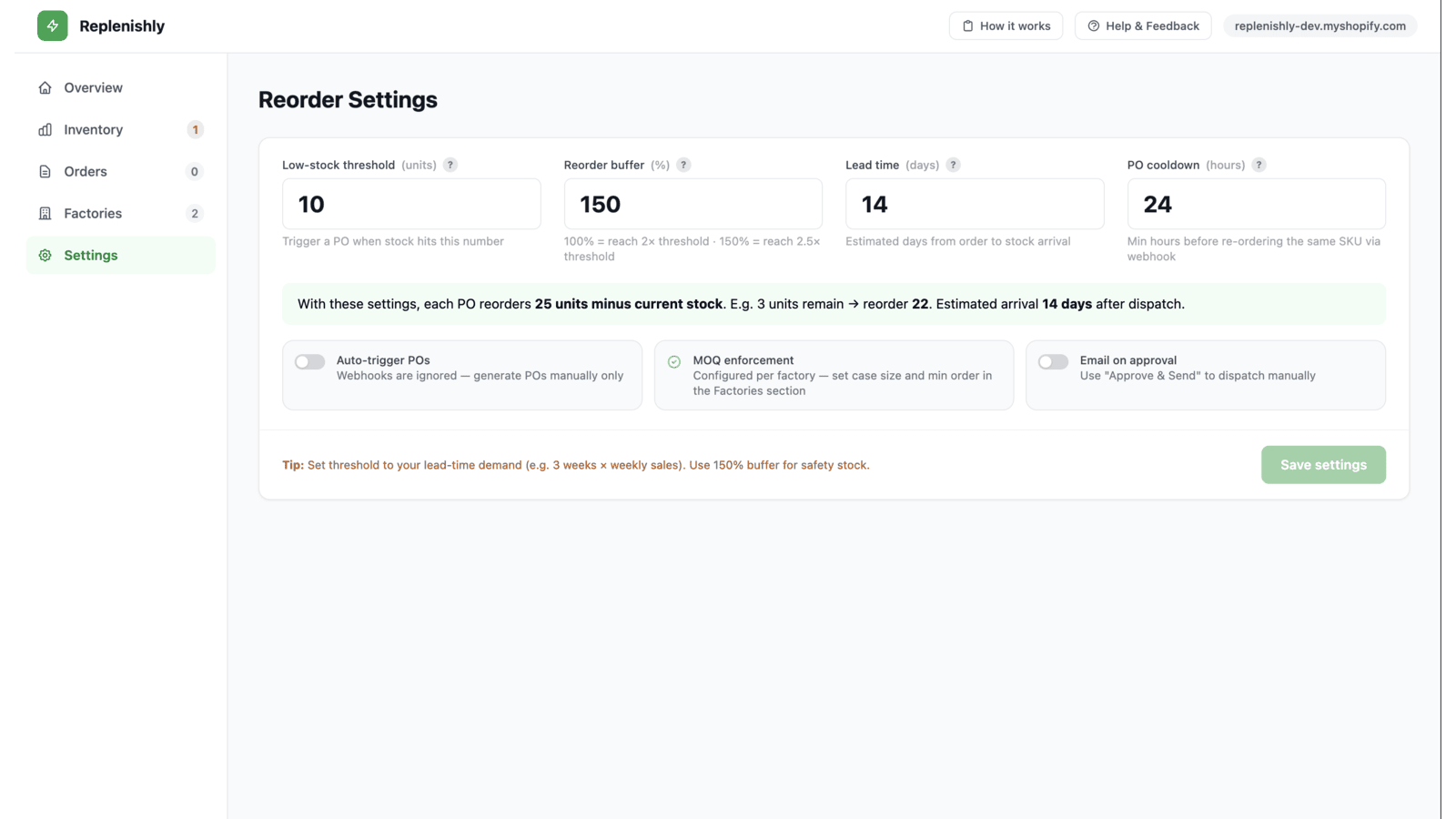Open the Inventory section

coord(121,129)
